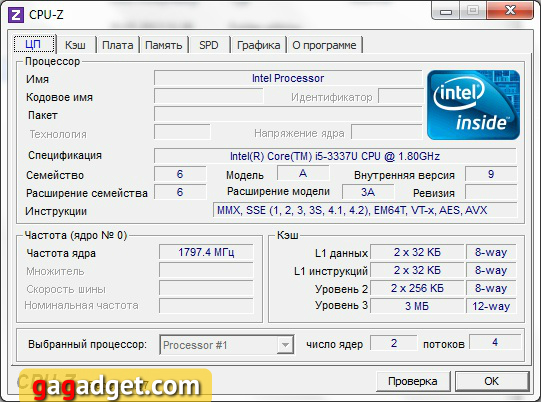Click the Спецификация field with i5-3337U

pyautogui.click(x=335, y=156)
